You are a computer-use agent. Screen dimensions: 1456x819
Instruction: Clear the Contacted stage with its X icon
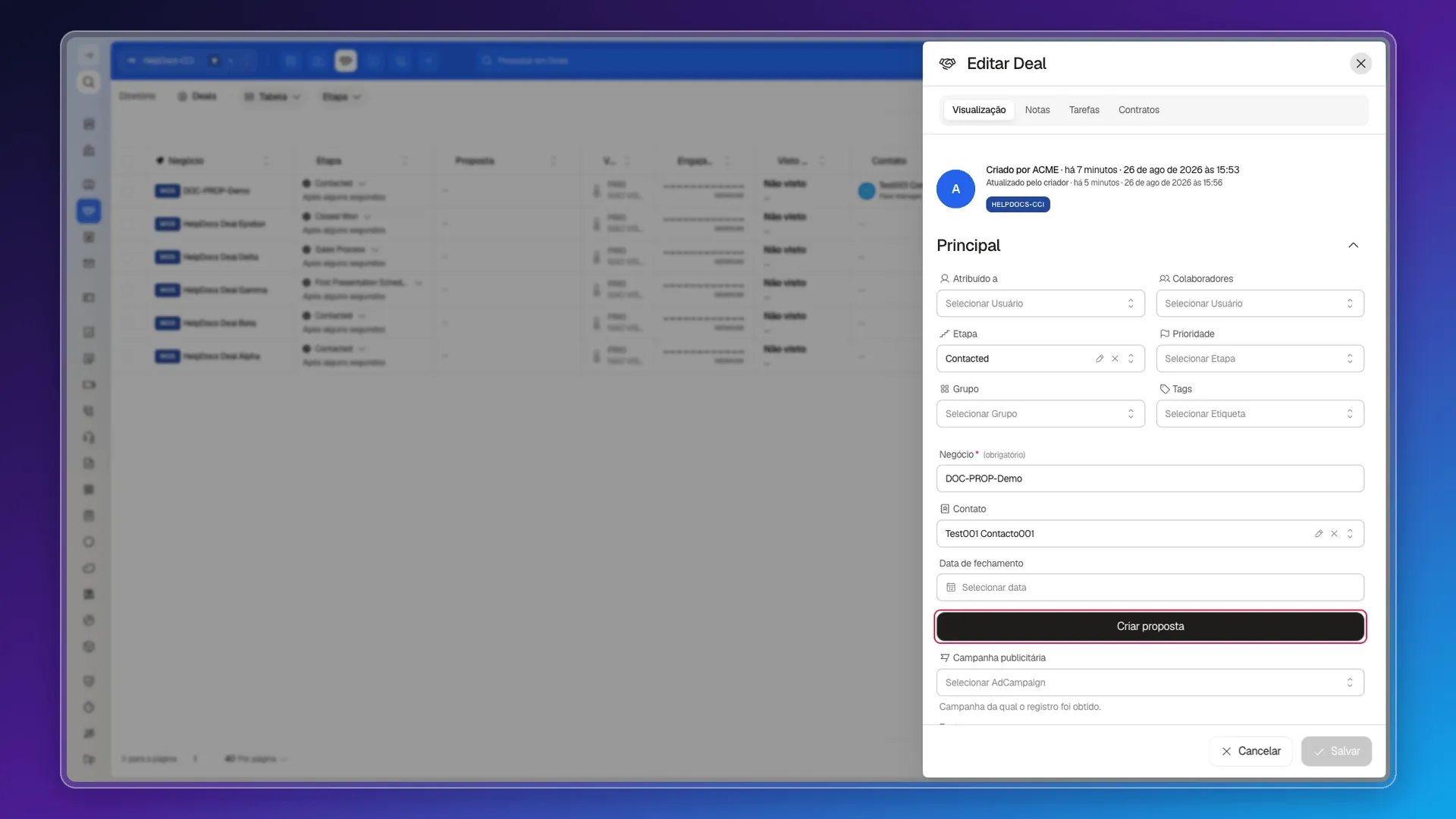coord(1115,359)
